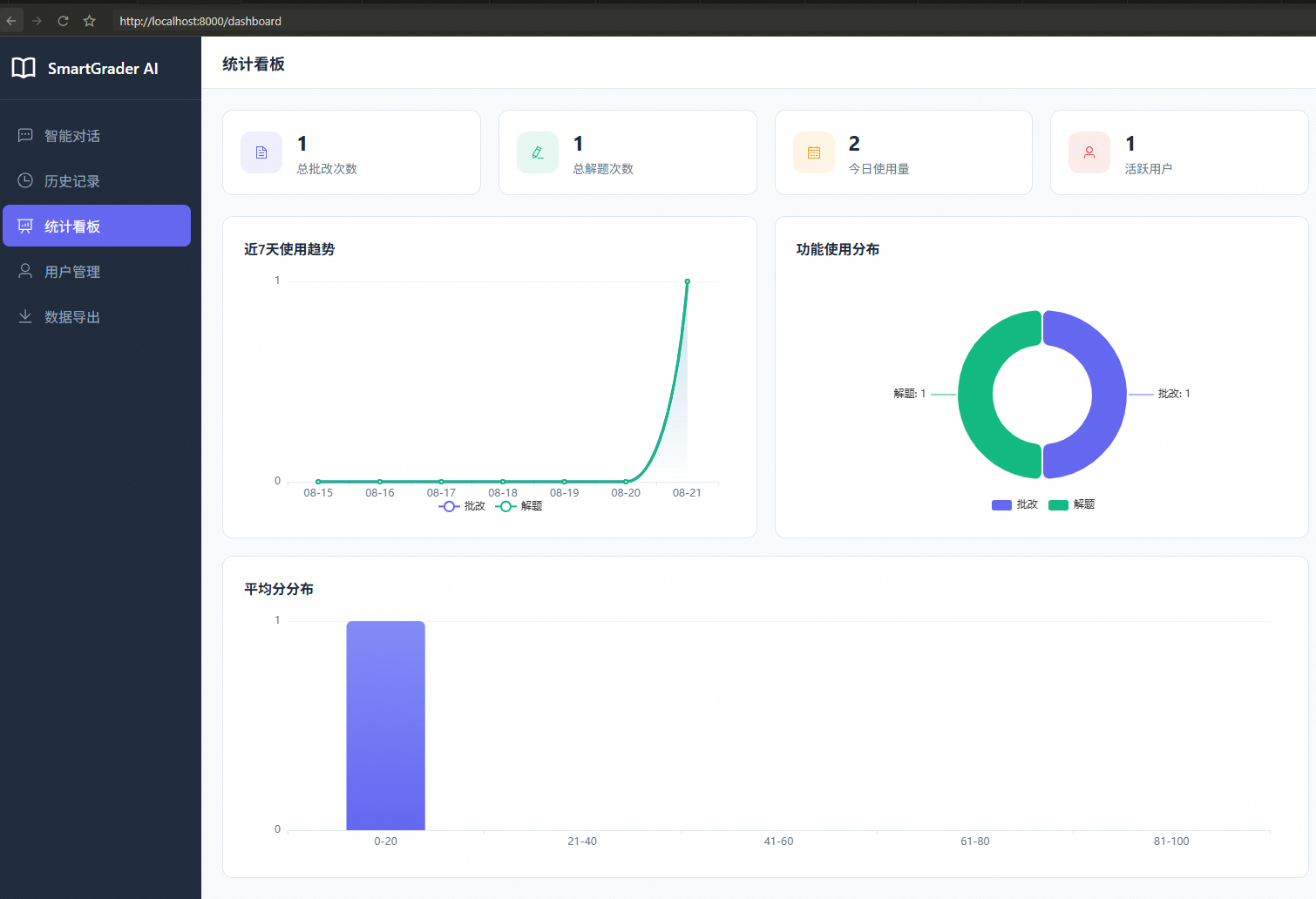Image resolution: width=1316 pixels, height=899 pixels.
Task: Open the 历史记录 menu item
Action: click(97, 180)
